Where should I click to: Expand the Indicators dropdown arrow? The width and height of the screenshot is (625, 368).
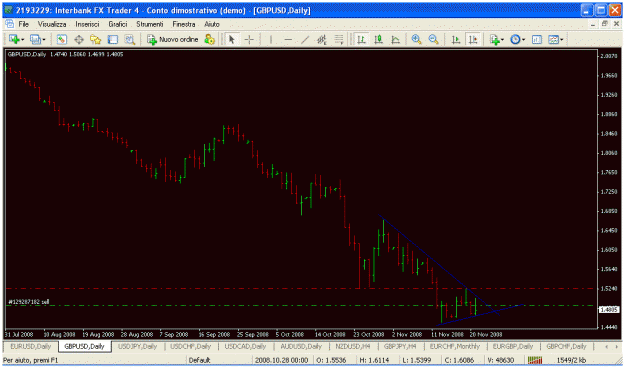coord(502,39)
